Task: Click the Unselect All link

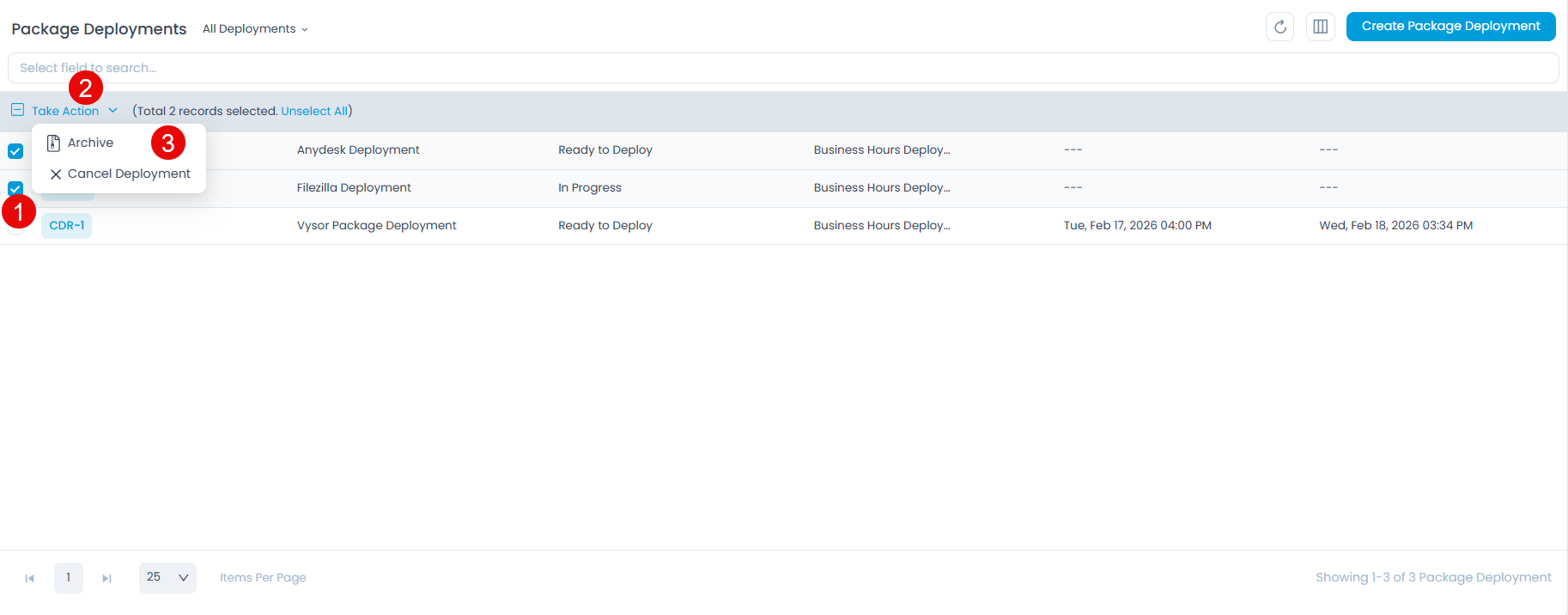Action: [x=314, y=111]
